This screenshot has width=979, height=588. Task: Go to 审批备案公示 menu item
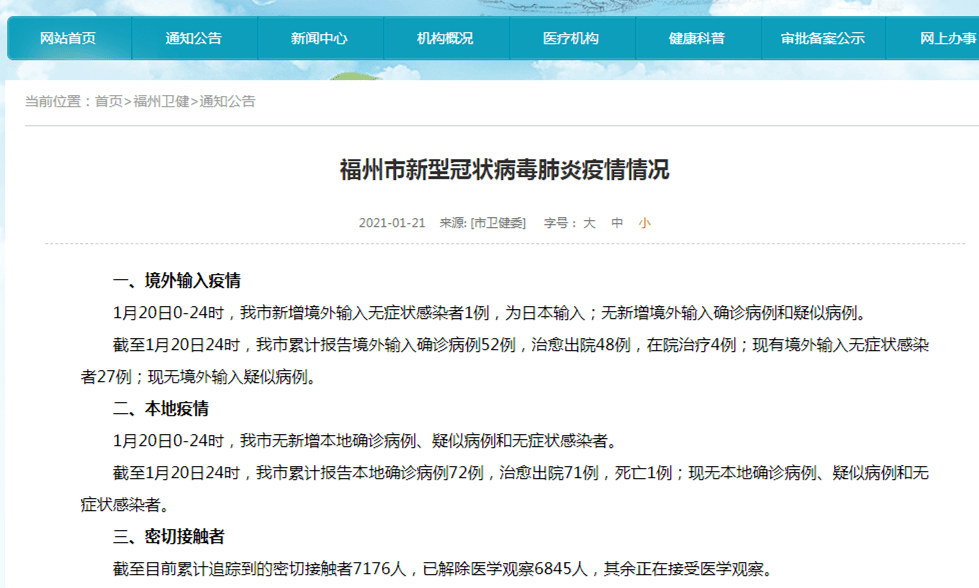823,39
